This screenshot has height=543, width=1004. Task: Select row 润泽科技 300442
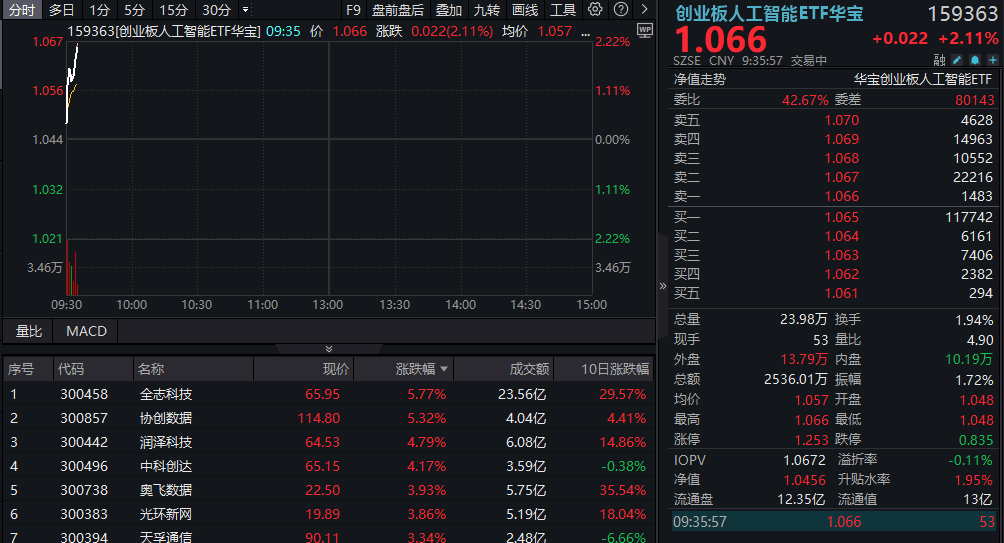pyautogui.click(x=328, y=442)
